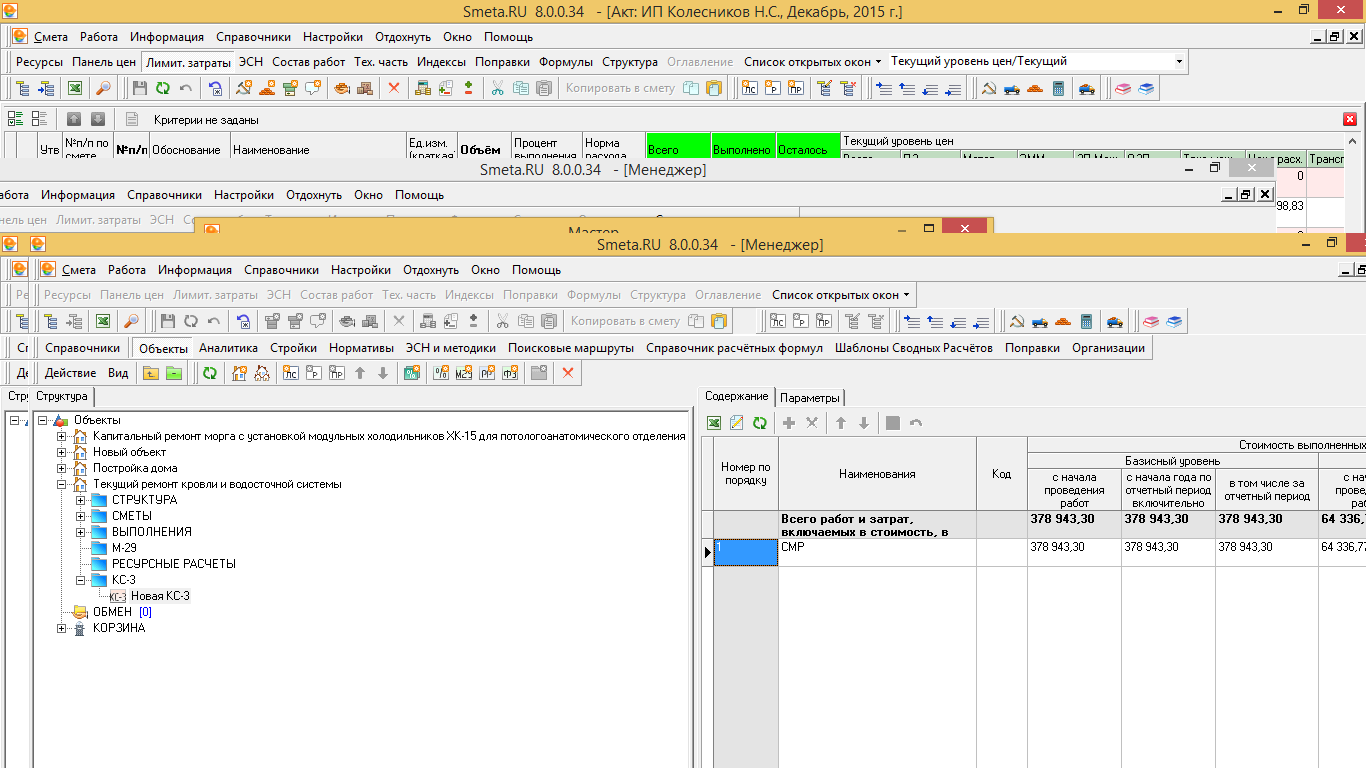Viewport: 1366px width, 768px height.
Task: Click the ФЗ icon in the objects toolbar
Action: coord(512,373)
